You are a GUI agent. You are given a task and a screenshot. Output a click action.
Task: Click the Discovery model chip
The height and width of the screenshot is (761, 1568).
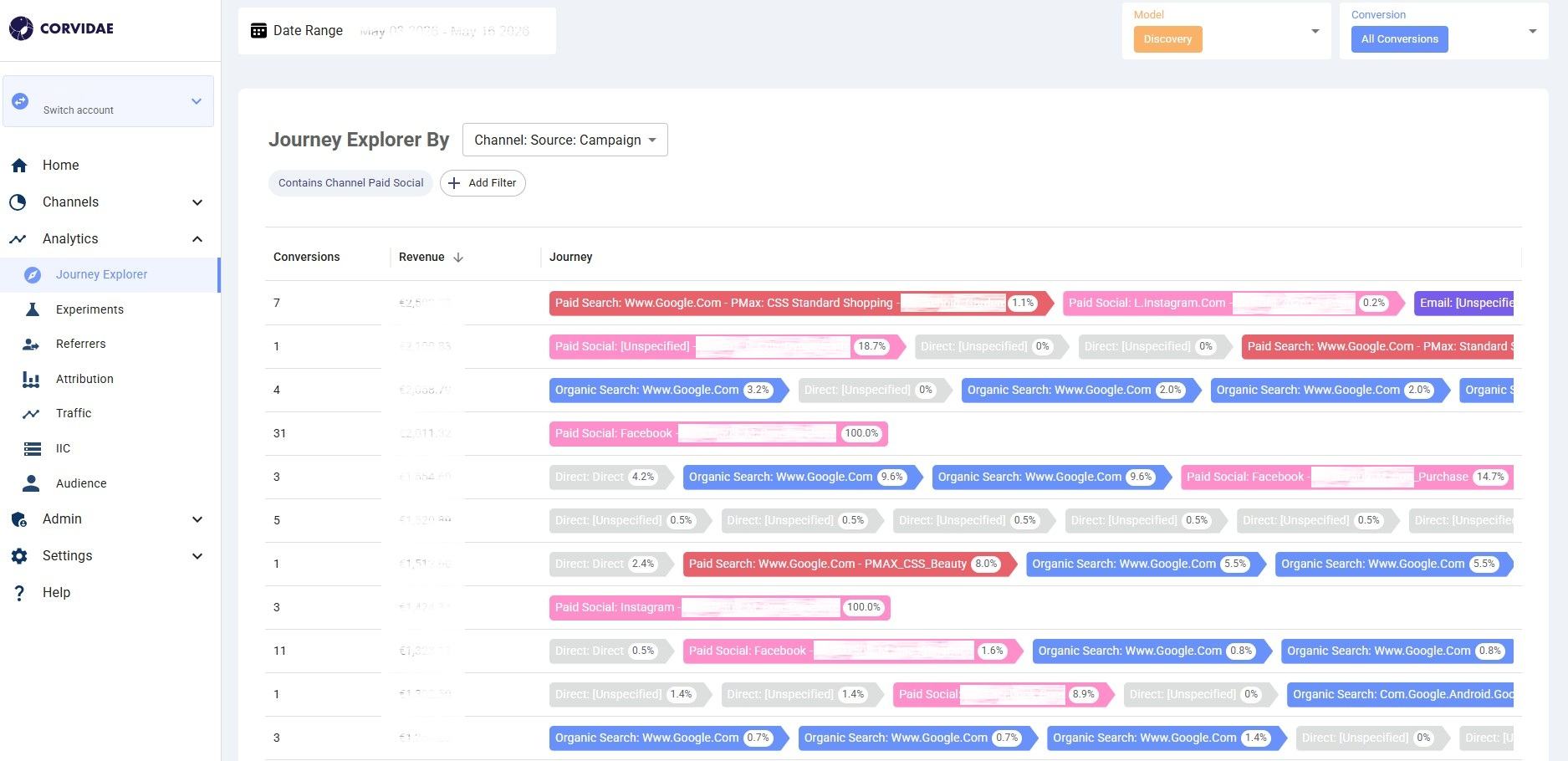coord(1167,39)
